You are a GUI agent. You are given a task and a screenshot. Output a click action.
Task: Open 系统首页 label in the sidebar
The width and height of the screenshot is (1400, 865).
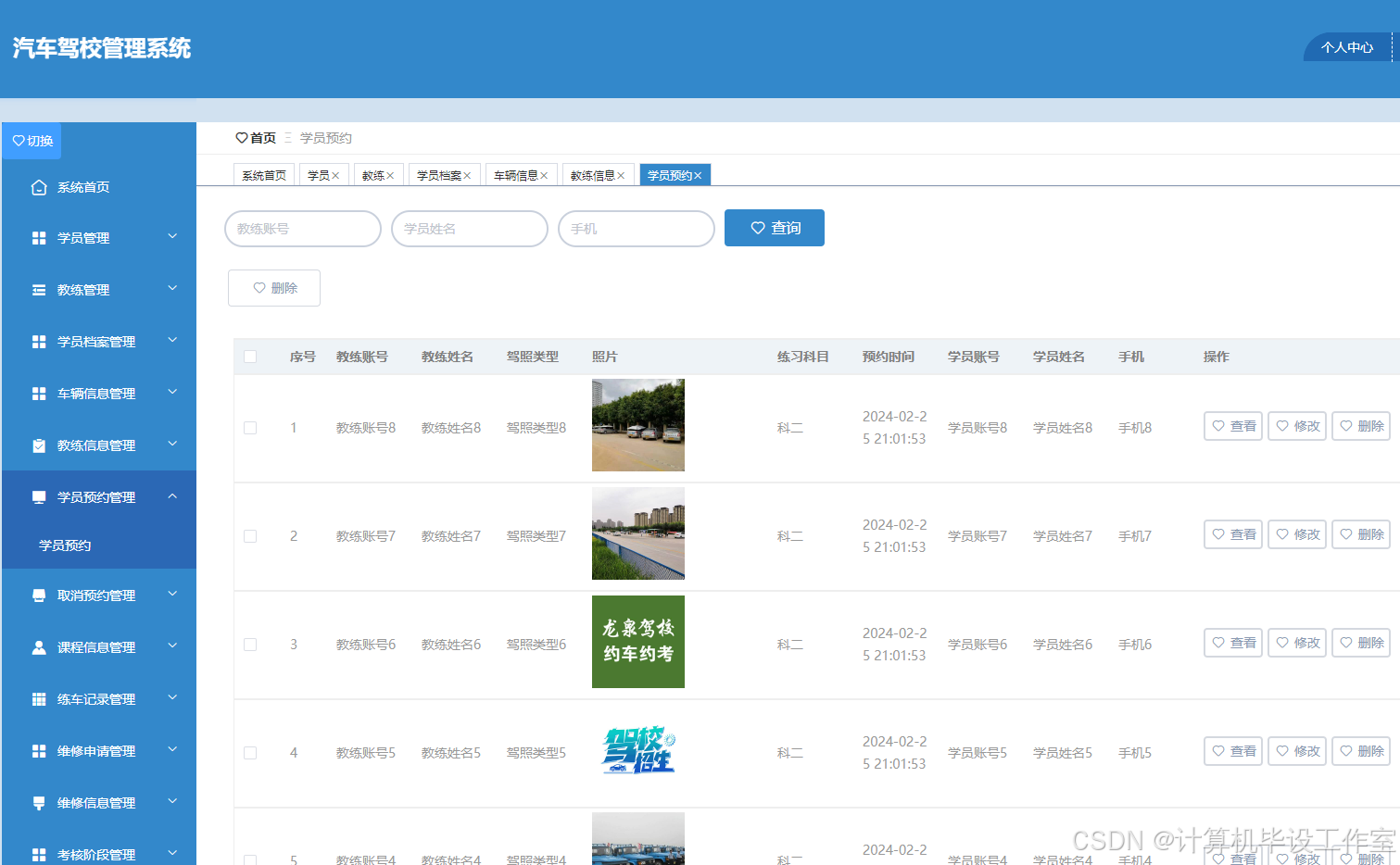83,187
